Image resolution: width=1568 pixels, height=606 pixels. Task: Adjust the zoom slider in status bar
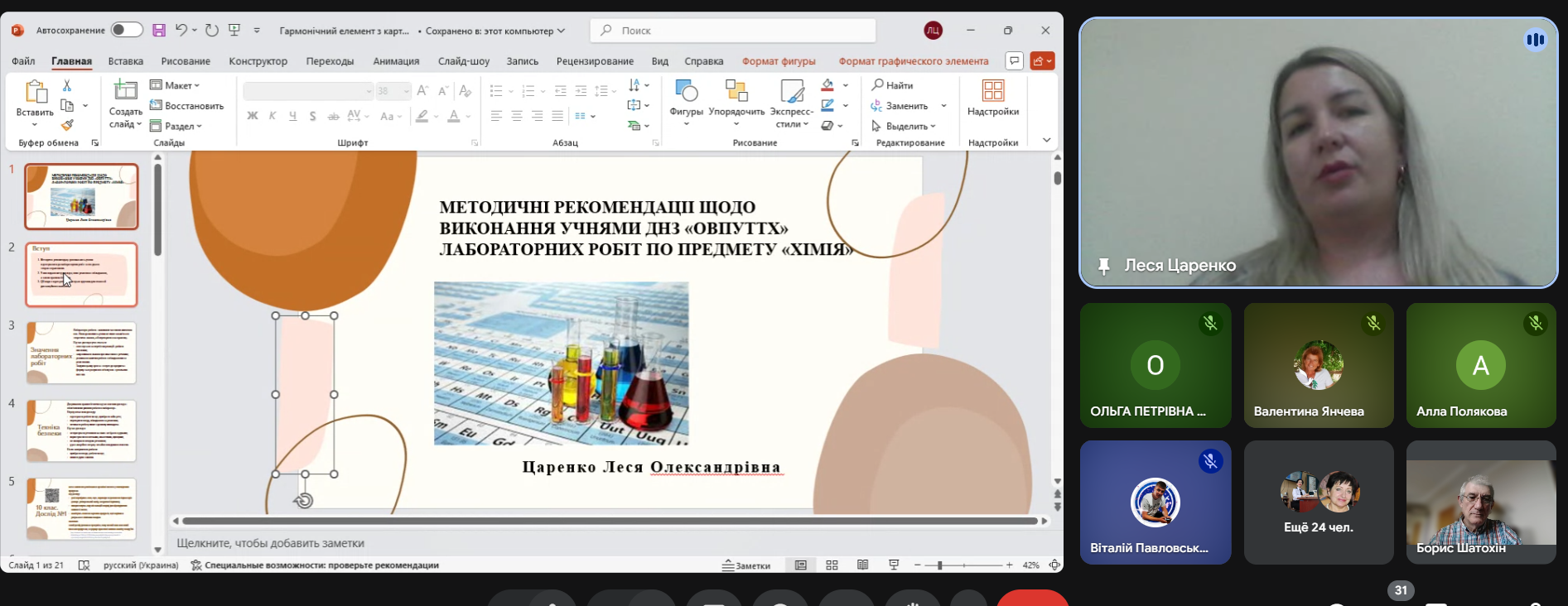click(x=939, y=565)
